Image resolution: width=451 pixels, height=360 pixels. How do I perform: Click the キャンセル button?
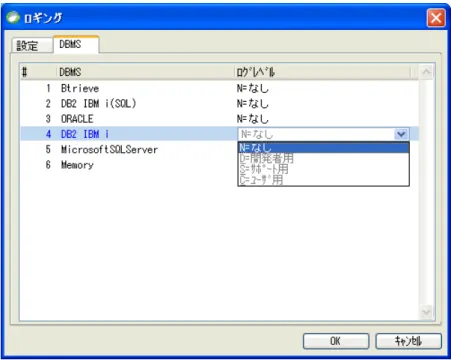pyautogui.click(x=408, y=341)
